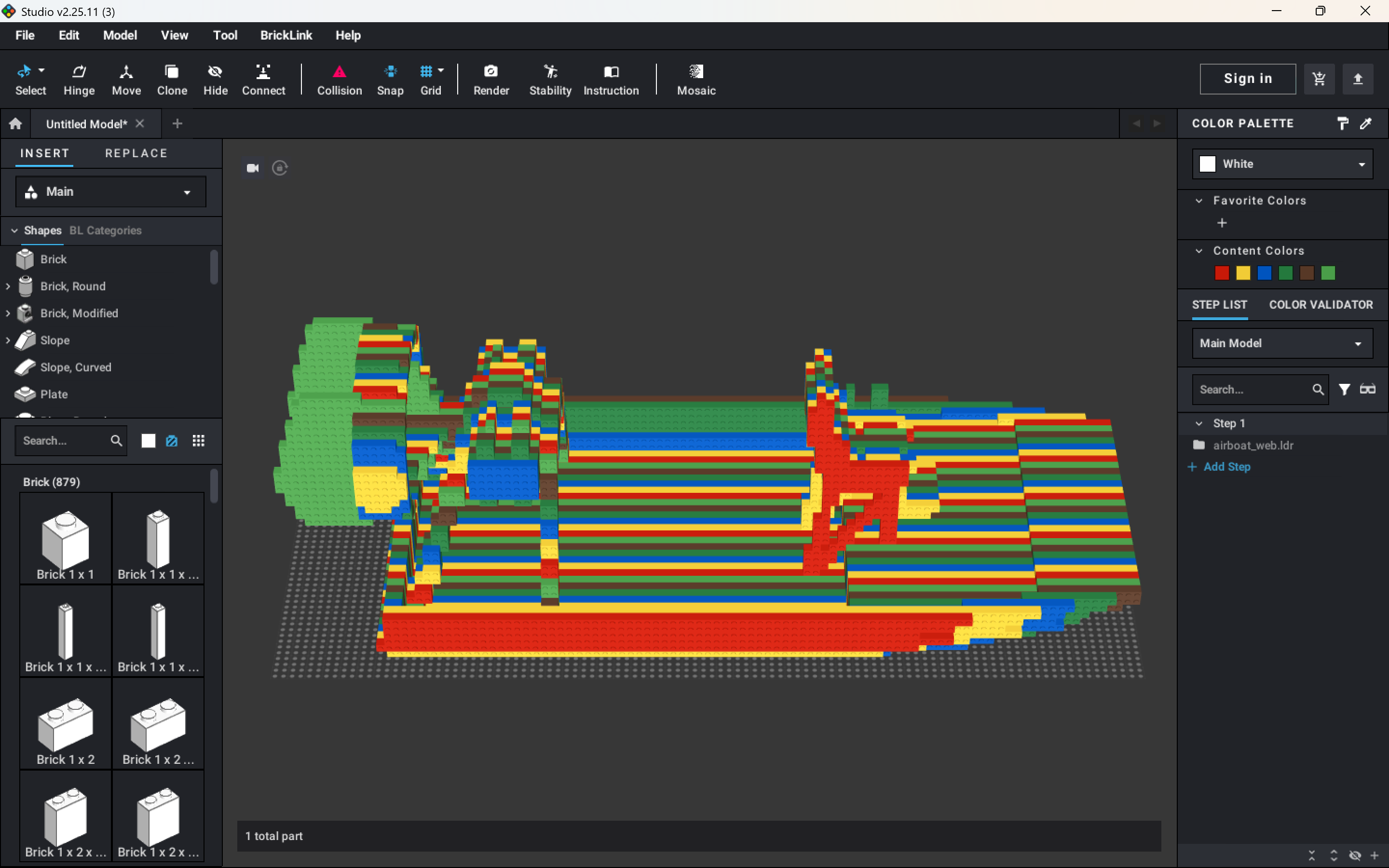Click the shopping cart icon
This screenshot has height=868, width=1389.
[1319, 79]
